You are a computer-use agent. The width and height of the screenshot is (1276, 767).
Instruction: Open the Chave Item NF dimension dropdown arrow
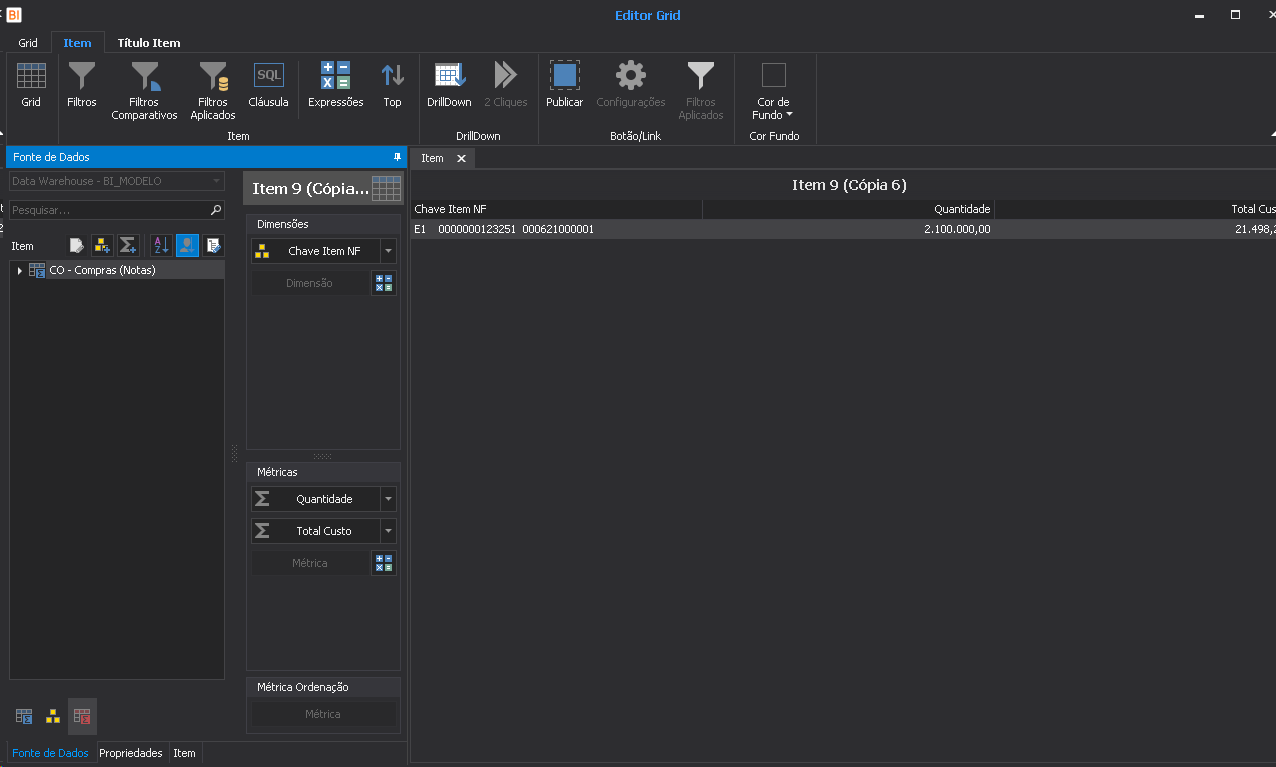pyautogui.click(x=388, y=252)
